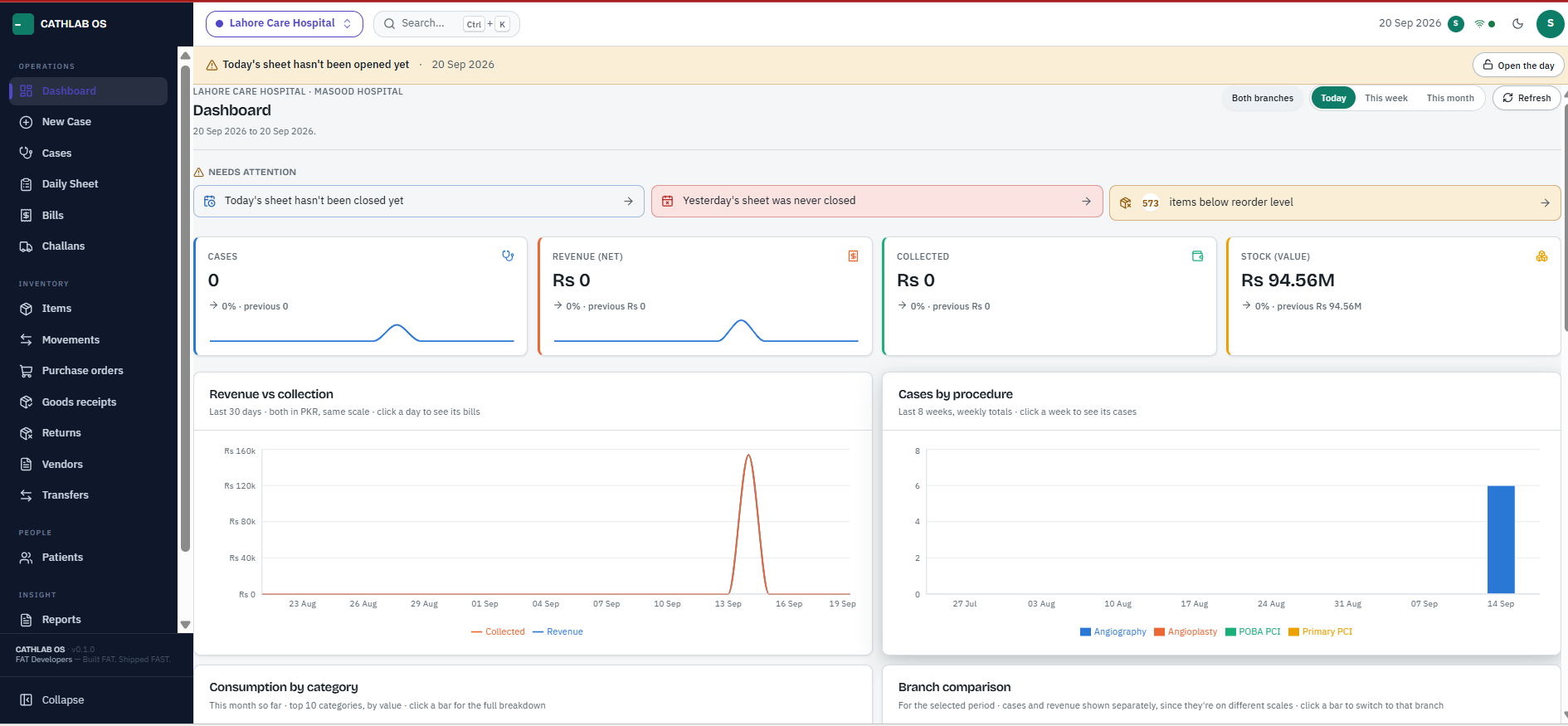This screenshot has width=1568, height=726.
Task: Toggle Angioplasty legend swatch
Action: click(x=1159, y=632)
